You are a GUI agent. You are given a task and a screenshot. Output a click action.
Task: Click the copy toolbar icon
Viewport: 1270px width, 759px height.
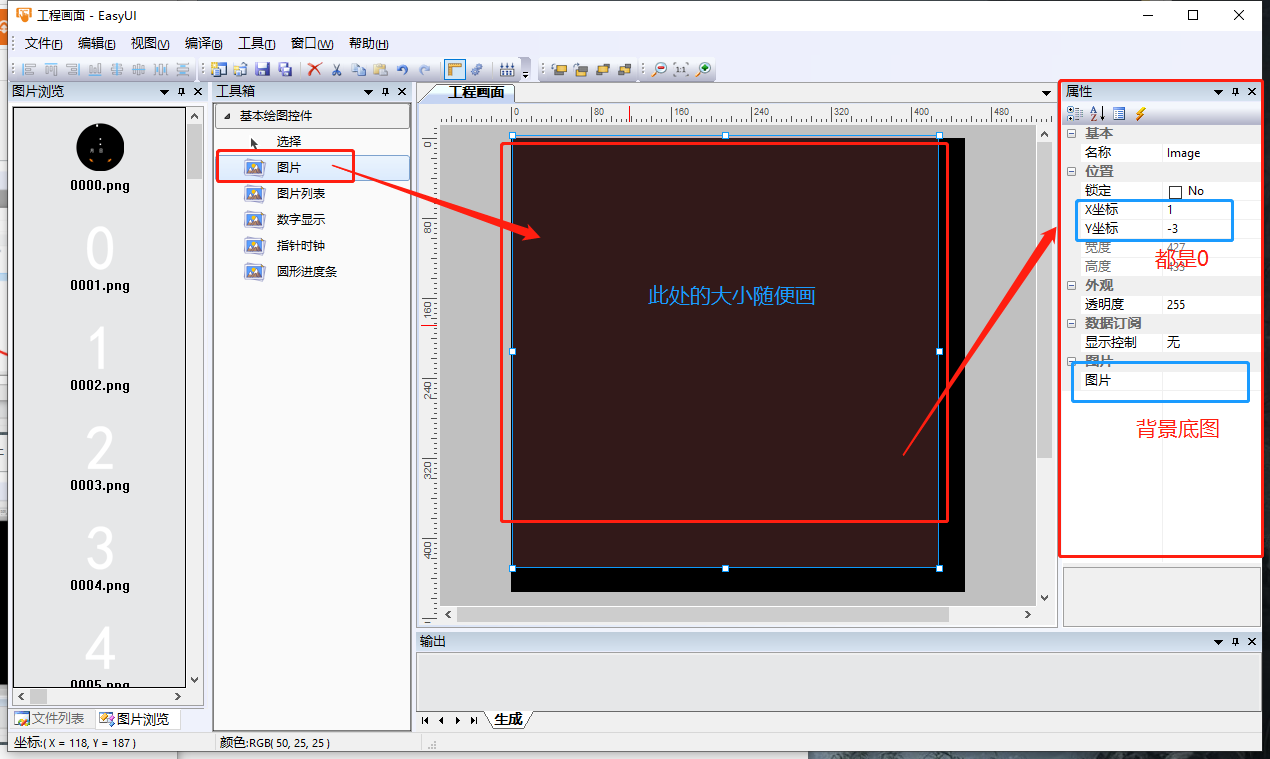click(x=358, y=70)
